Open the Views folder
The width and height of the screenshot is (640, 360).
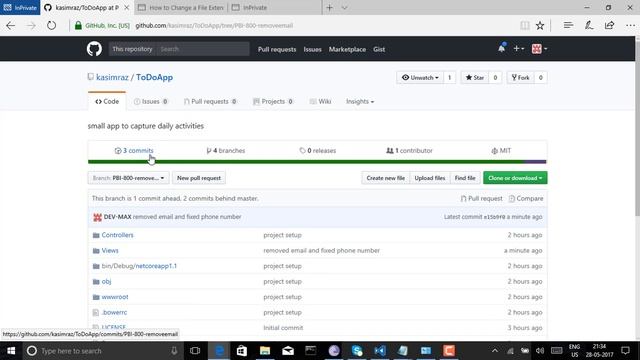(110, 251)
